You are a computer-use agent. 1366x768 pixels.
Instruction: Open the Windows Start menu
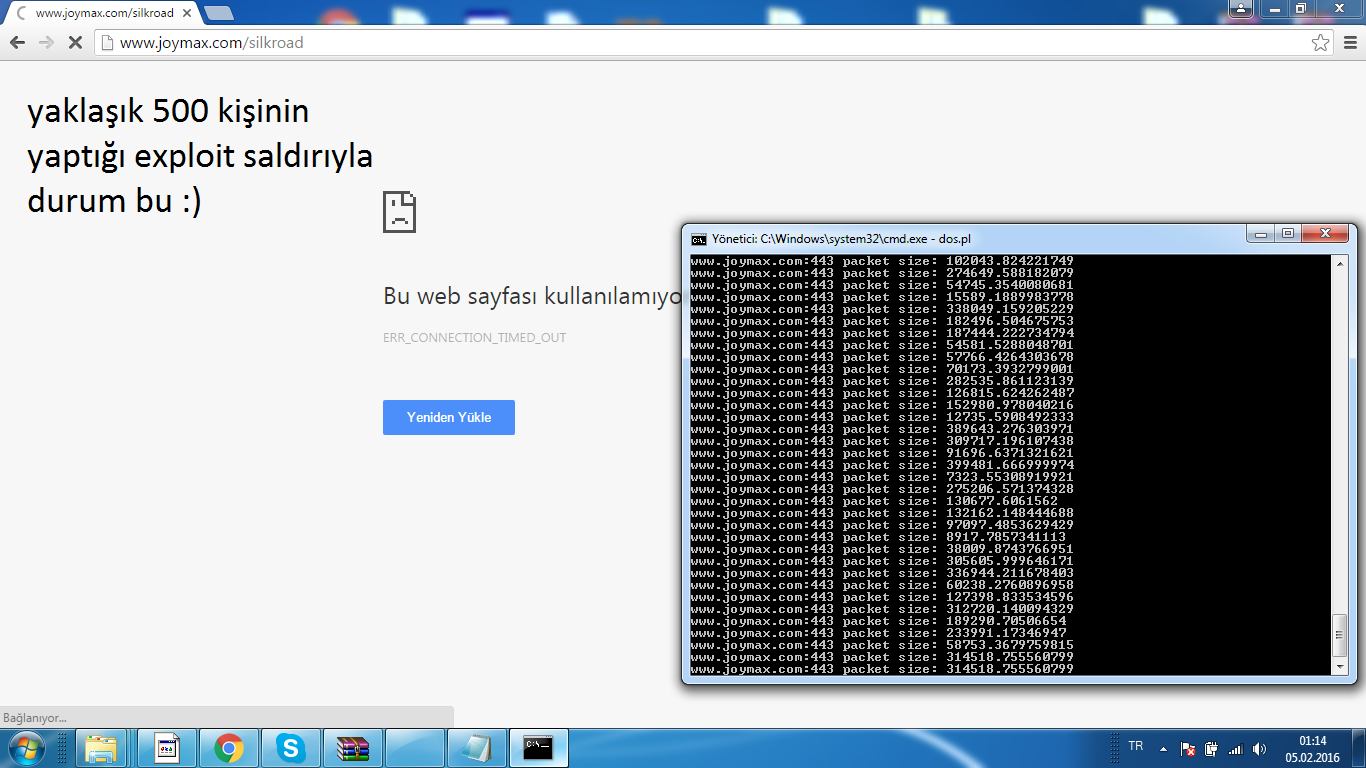[x=26, y=748]
